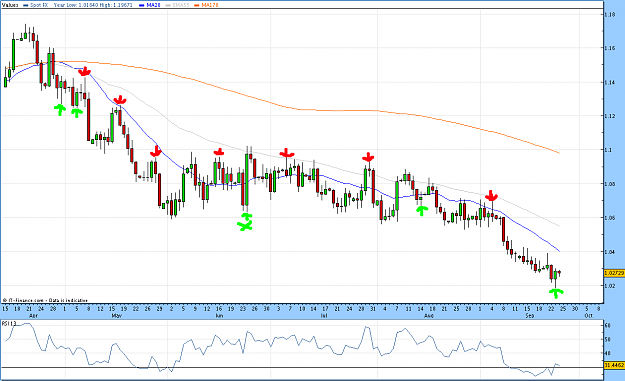625x381 pixels.
Task: Click the 1.12 price axis label
Action: point(610,116)
